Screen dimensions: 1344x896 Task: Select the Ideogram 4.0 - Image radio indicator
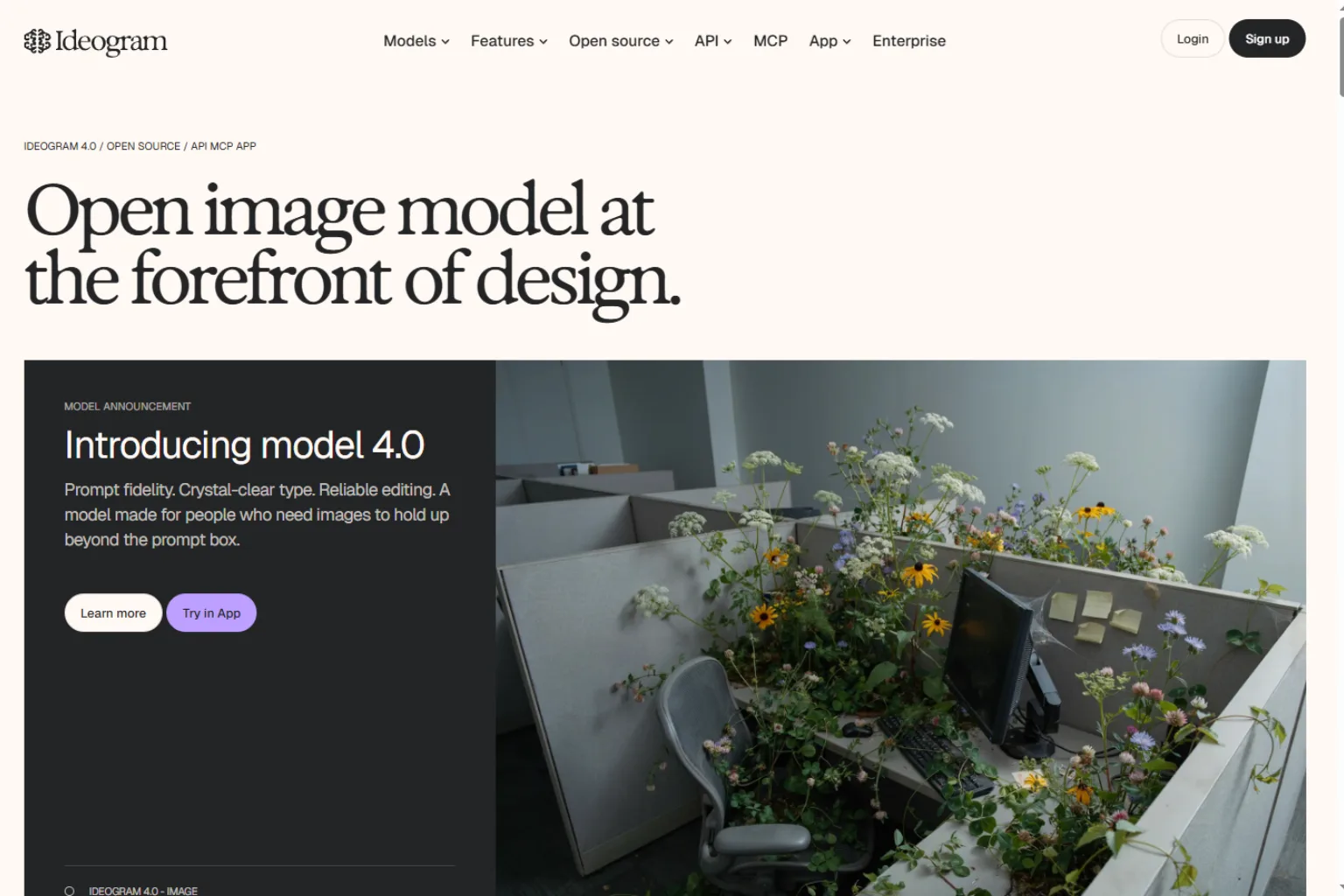click(x=69, y=891)
